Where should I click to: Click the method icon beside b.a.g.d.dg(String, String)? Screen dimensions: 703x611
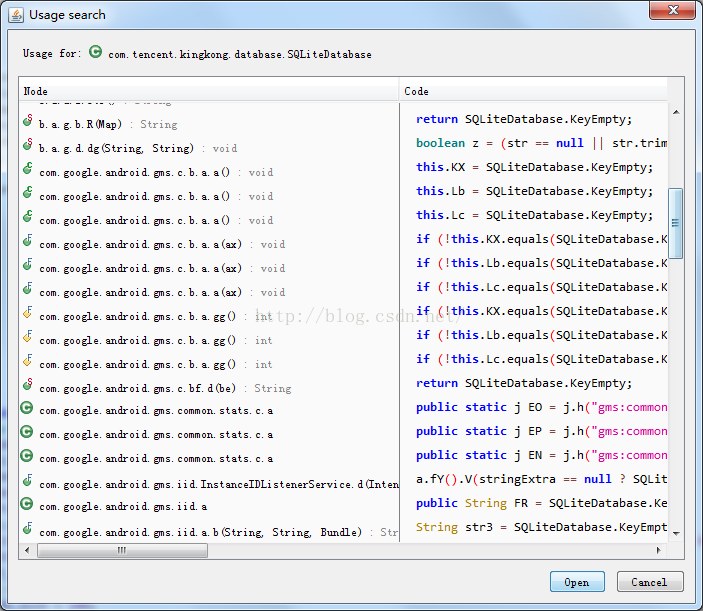[x=28, y=147]
